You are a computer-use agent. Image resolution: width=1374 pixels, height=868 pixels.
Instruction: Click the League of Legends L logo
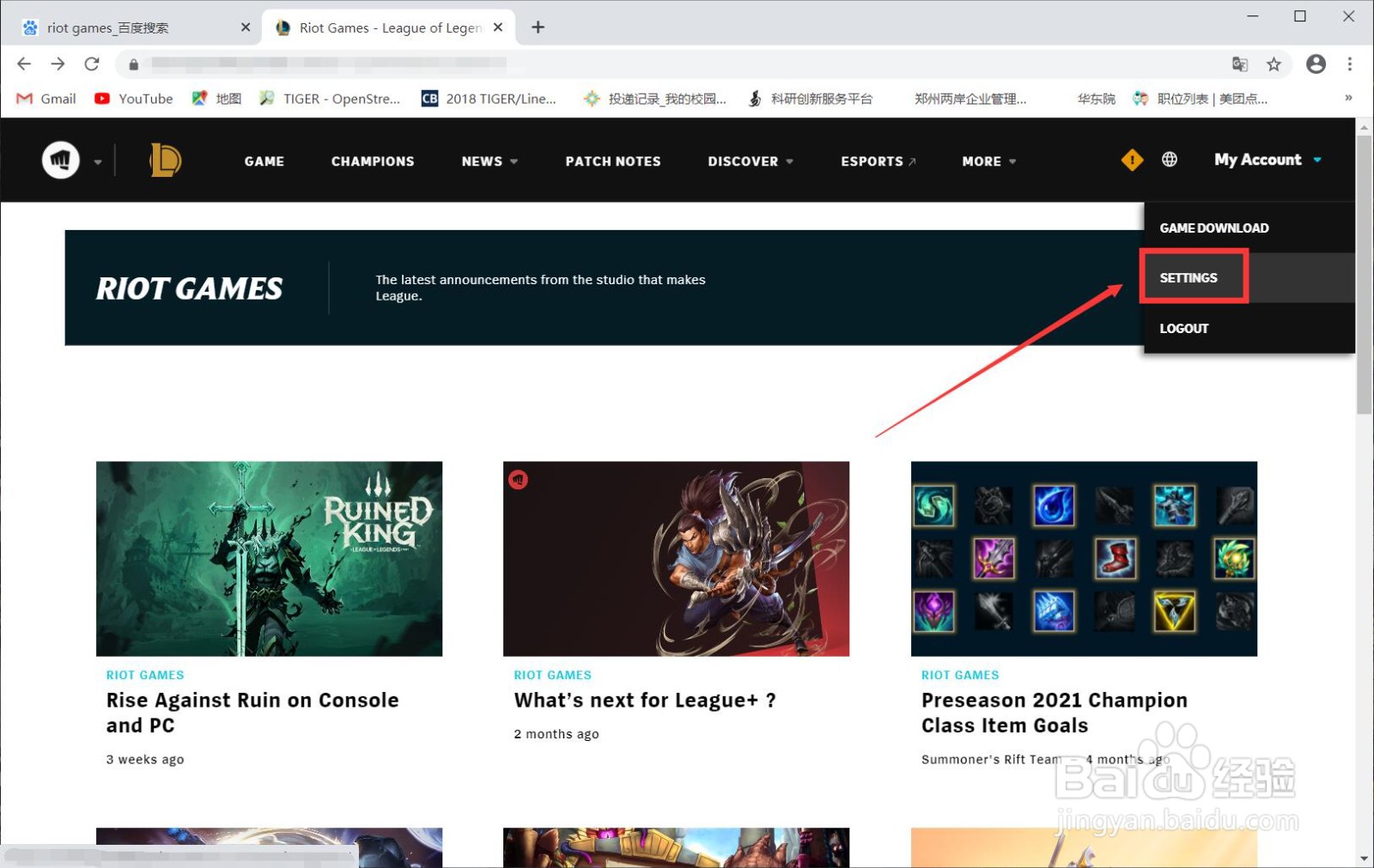tap(166, 161)
